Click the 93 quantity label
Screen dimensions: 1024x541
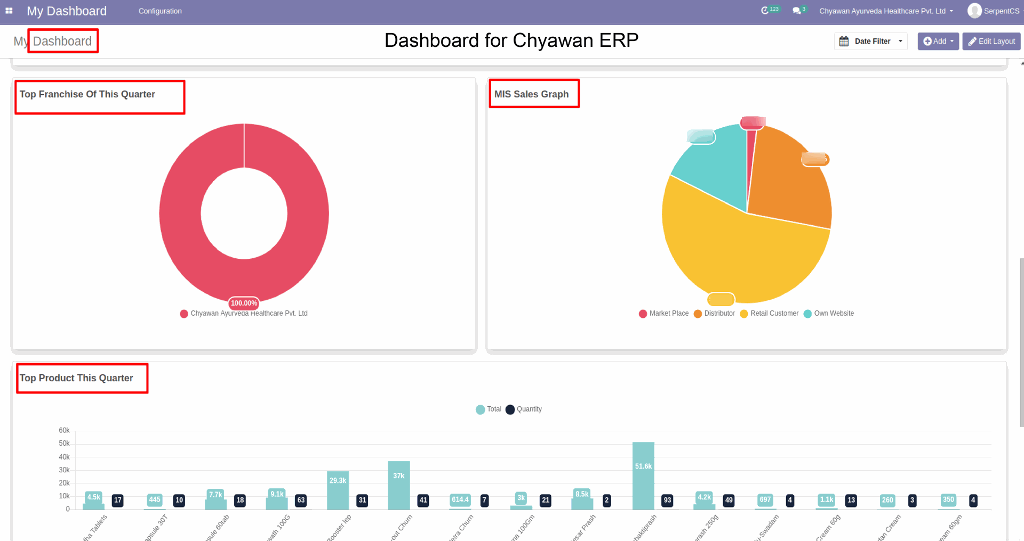[x=667, y=500]
